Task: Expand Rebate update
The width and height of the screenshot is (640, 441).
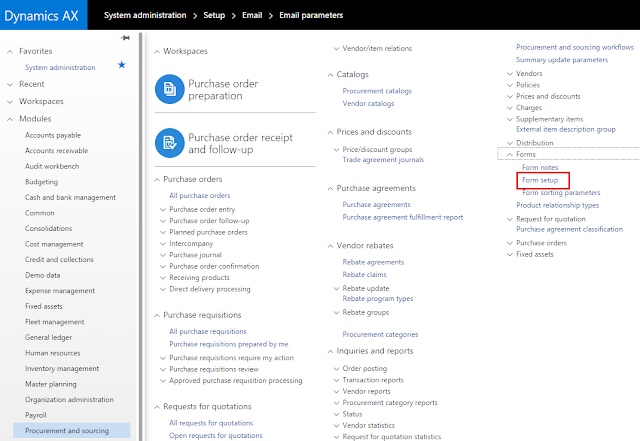Action: tap(336, 289)
